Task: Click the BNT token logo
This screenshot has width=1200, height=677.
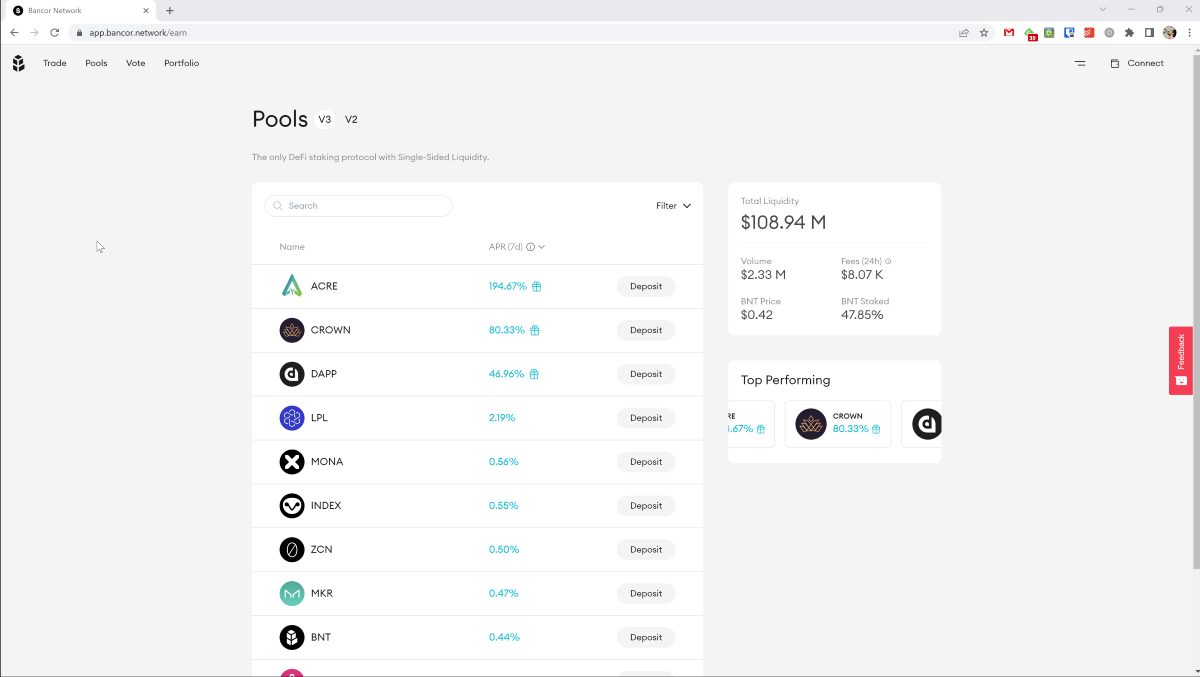Action: [x=291, y=637]
